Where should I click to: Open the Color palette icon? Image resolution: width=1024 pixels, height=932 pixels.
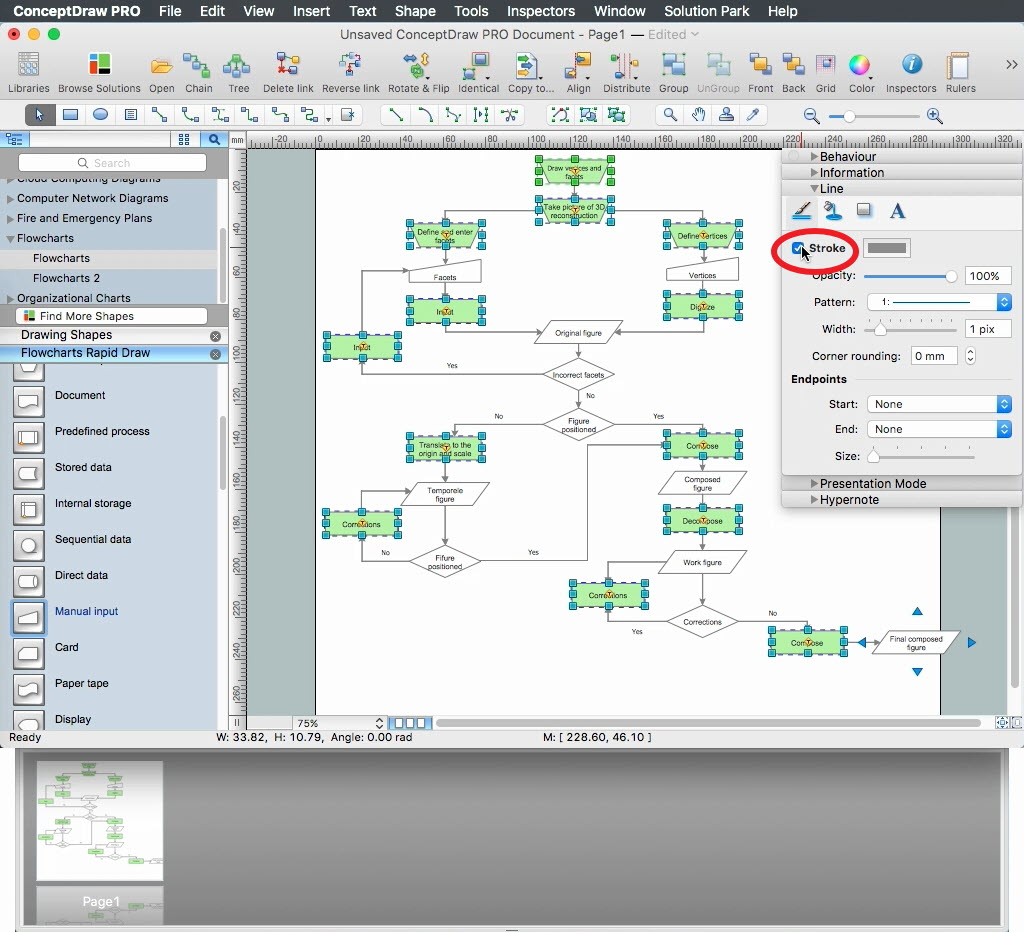861,67
